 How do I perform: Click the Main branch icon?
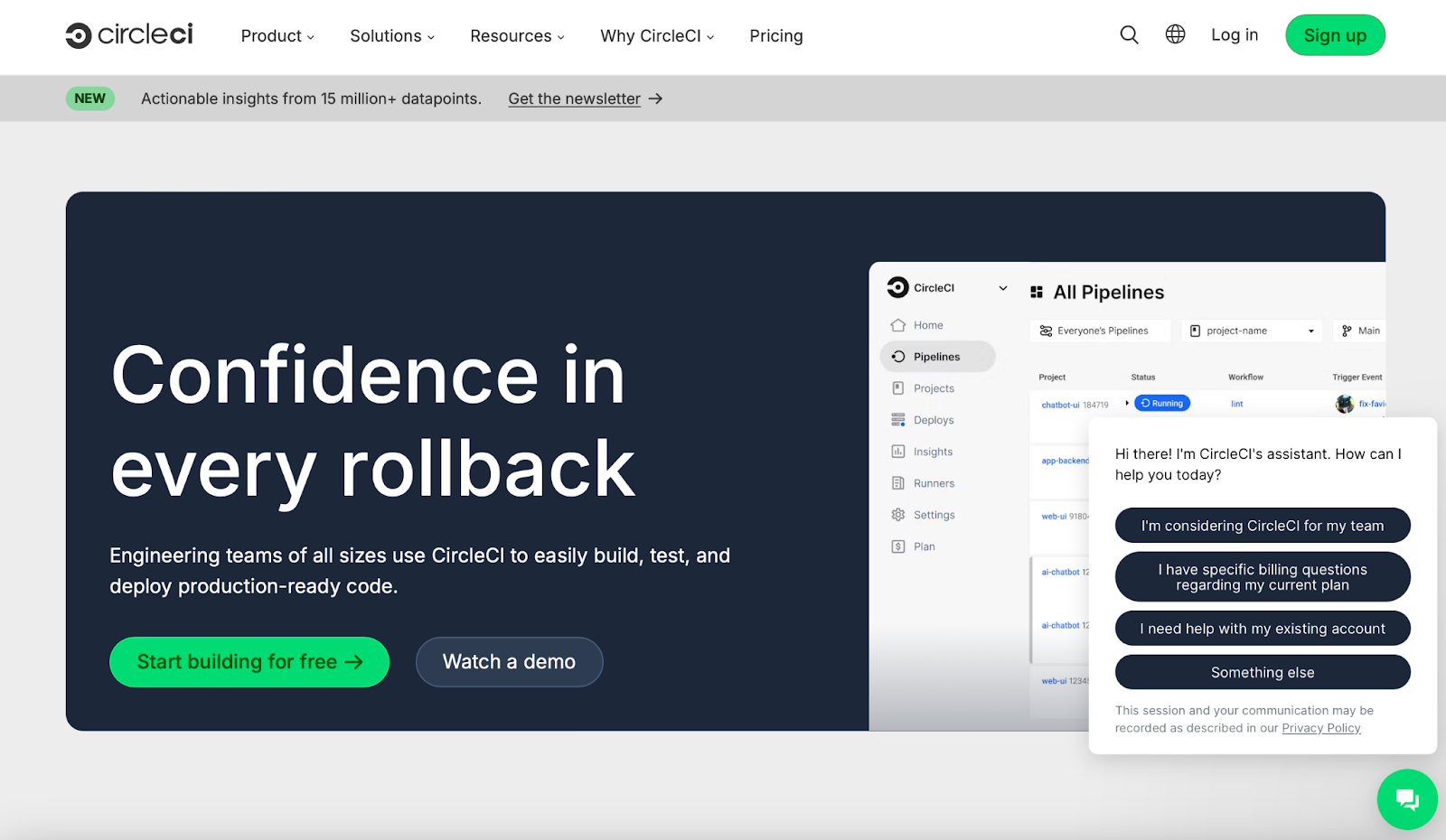click(1347, 331)
